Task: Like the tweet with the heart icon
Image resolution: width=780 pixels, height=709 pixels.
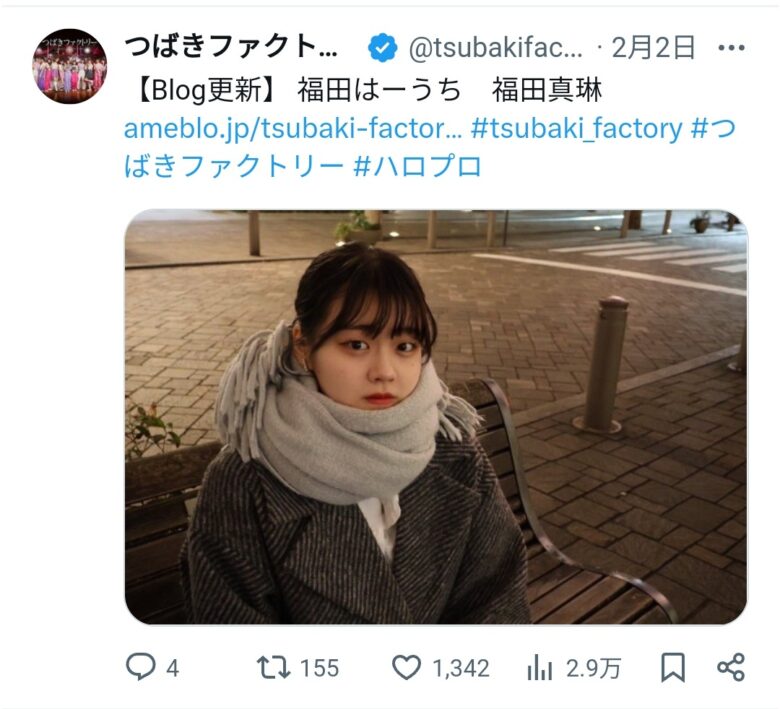Action: click(406, 667)
